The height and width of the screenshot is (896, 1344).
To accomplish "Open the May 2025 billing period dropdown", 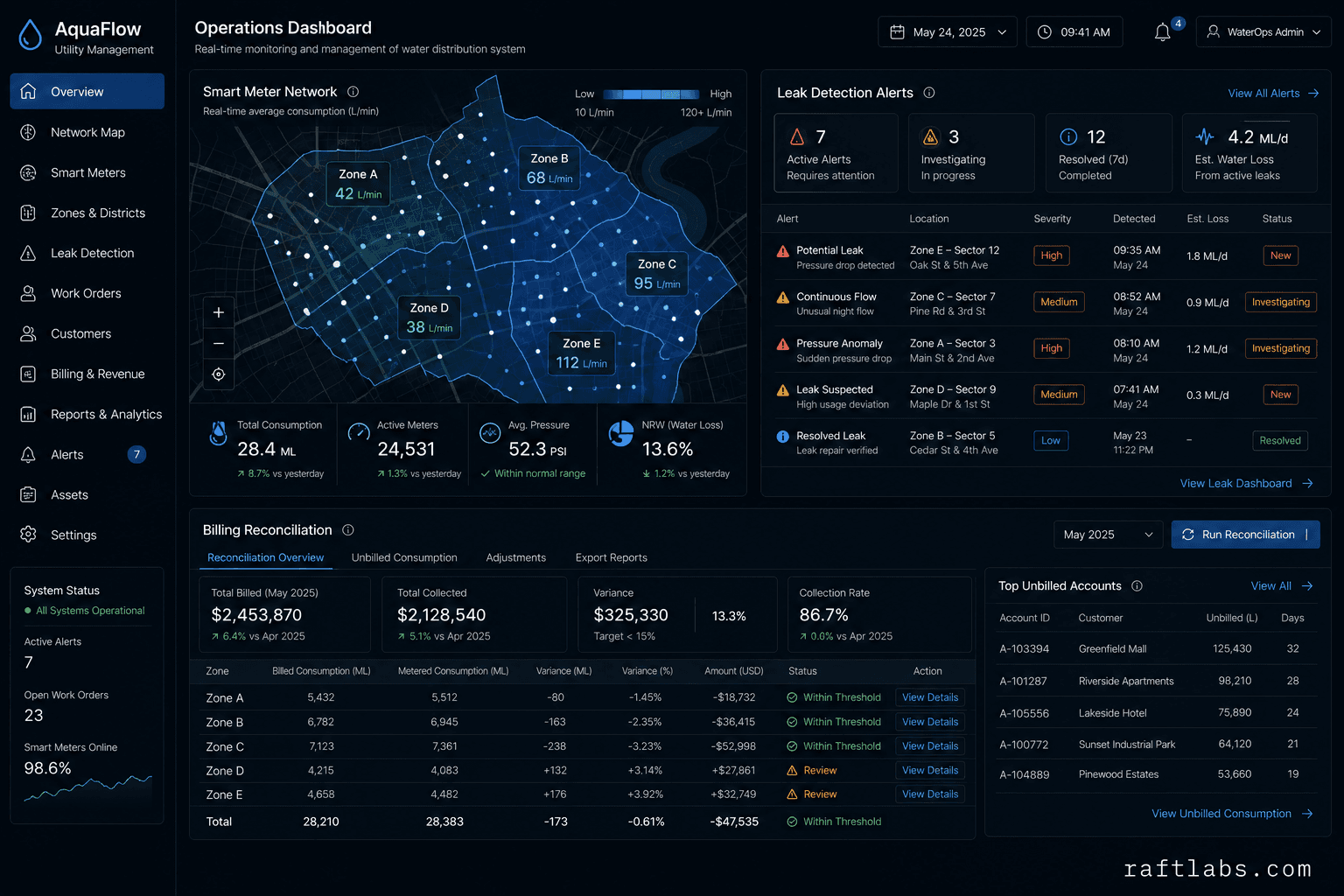I will coord(1109,535).
